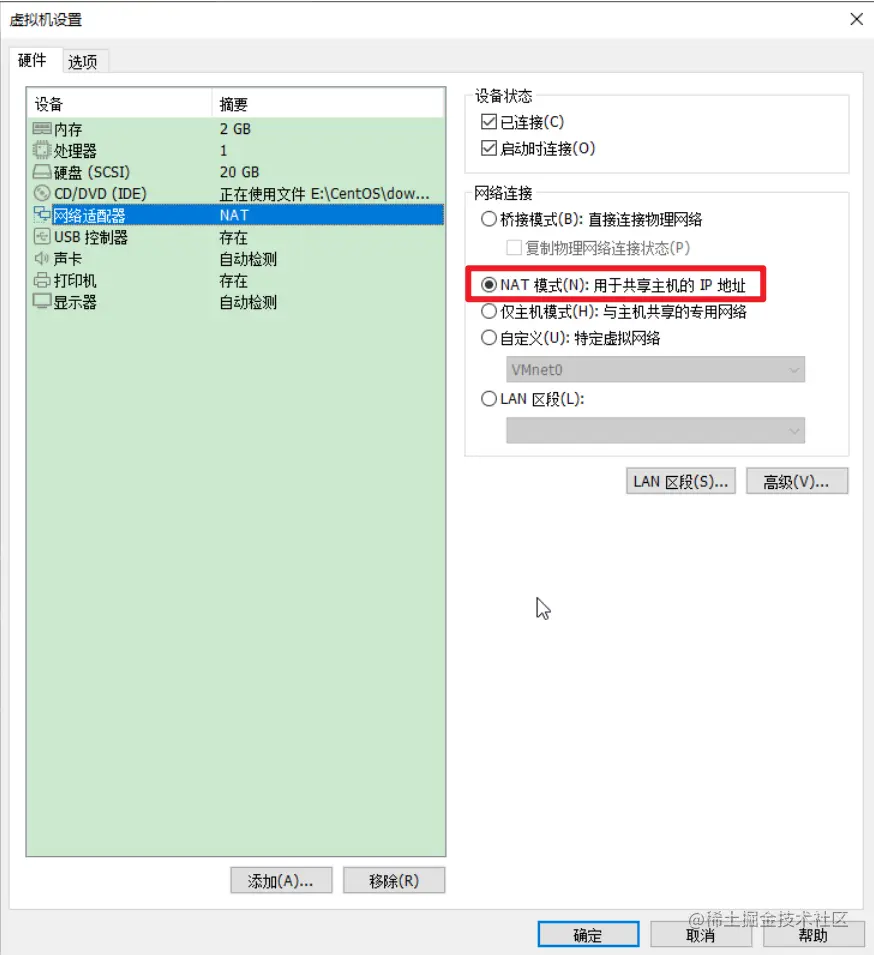Uncheck the 已连接(C) connected checkbox
The width and height of the screenshot is (874, 955).
[488, 122]
